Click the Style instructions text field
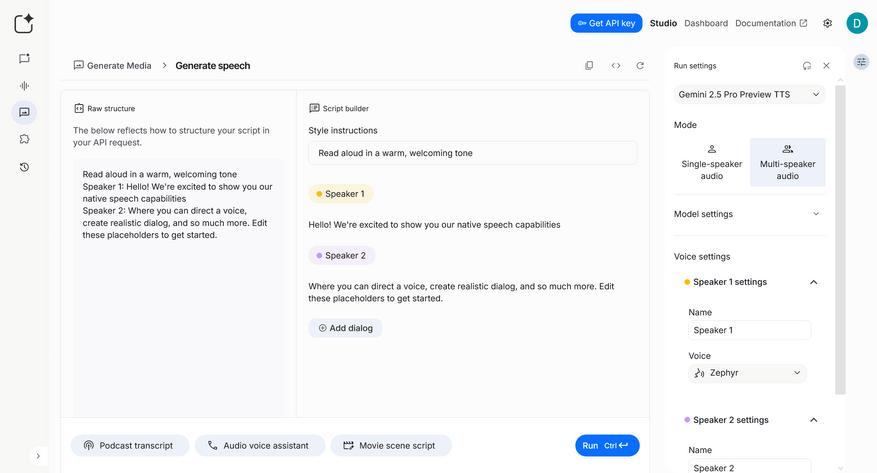Screen dimensions: 877x473 472,153
